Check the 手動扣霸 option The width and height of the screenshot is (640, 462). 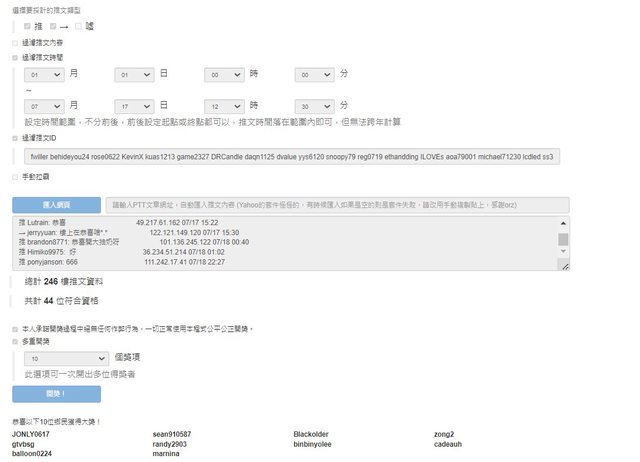coord(15,176)
